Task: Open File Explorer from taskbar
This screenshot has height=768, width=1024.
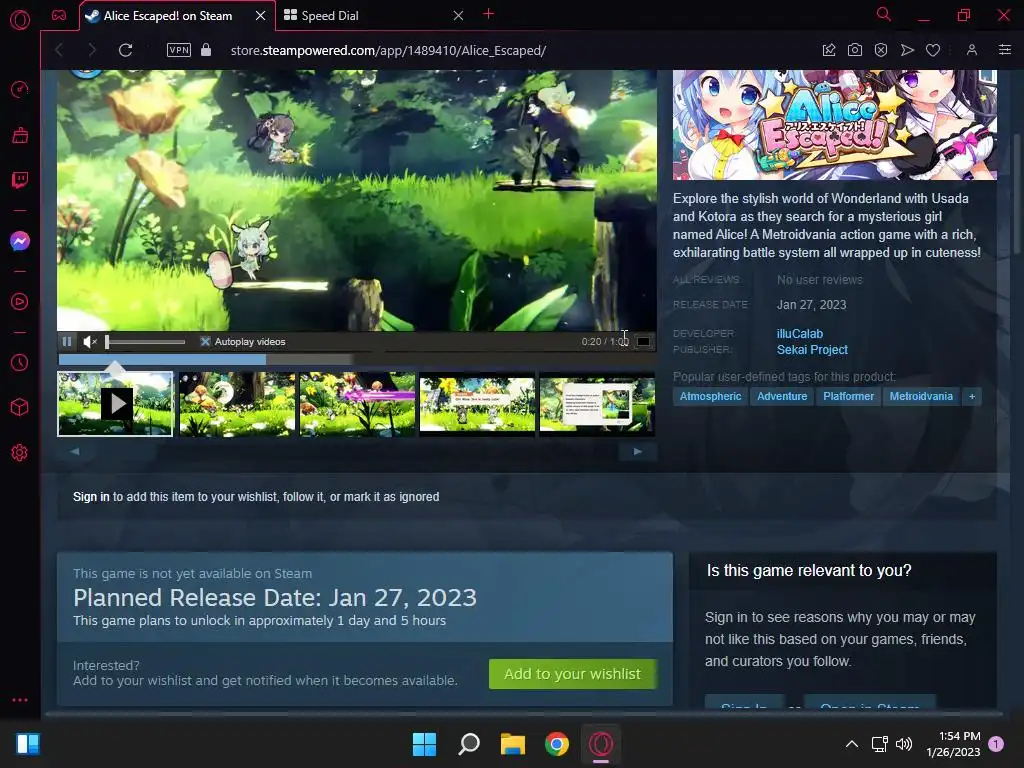Action: 513,744
